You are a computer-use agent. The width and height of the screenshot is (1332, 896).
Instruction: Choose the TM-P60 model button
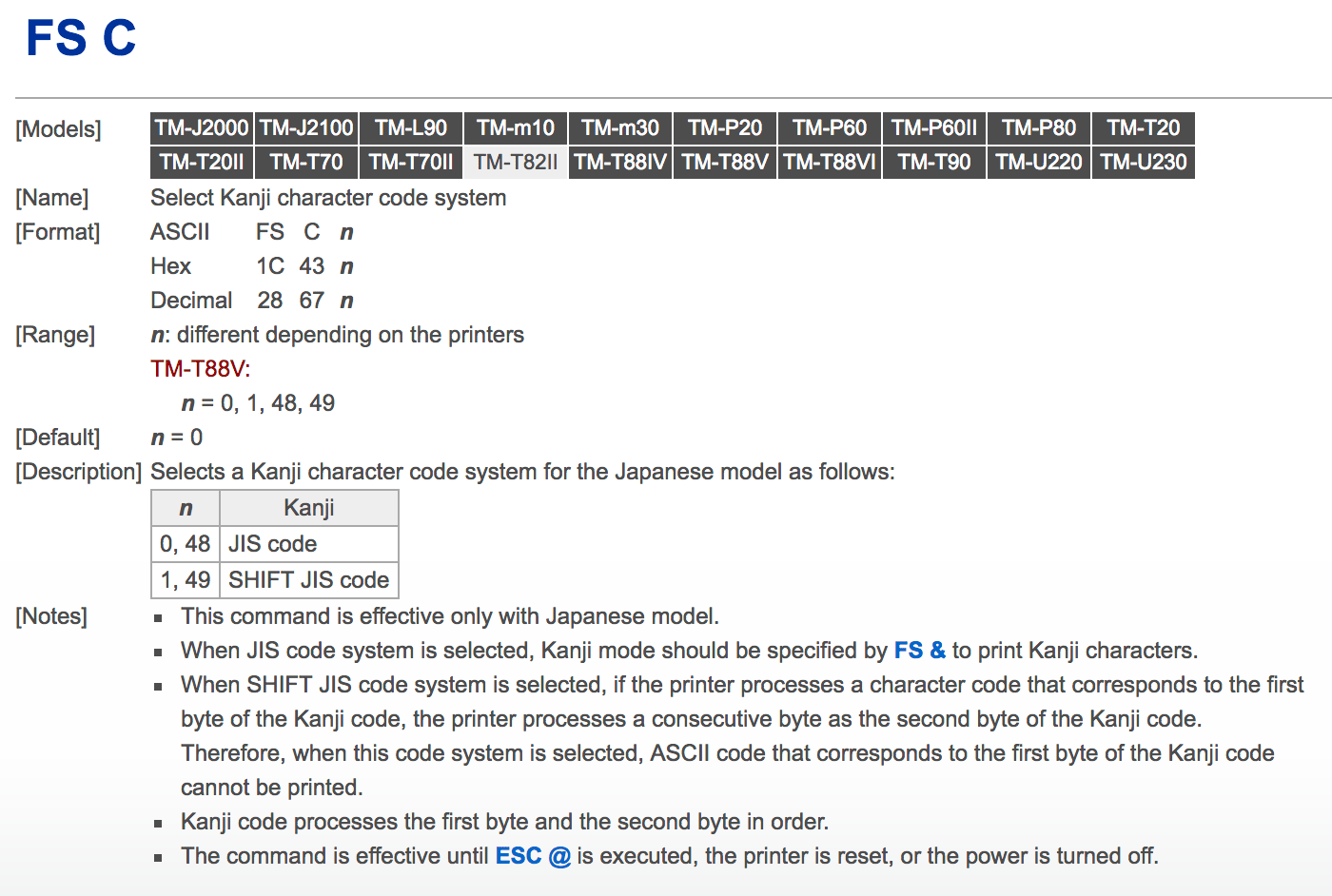click(830, 128)
